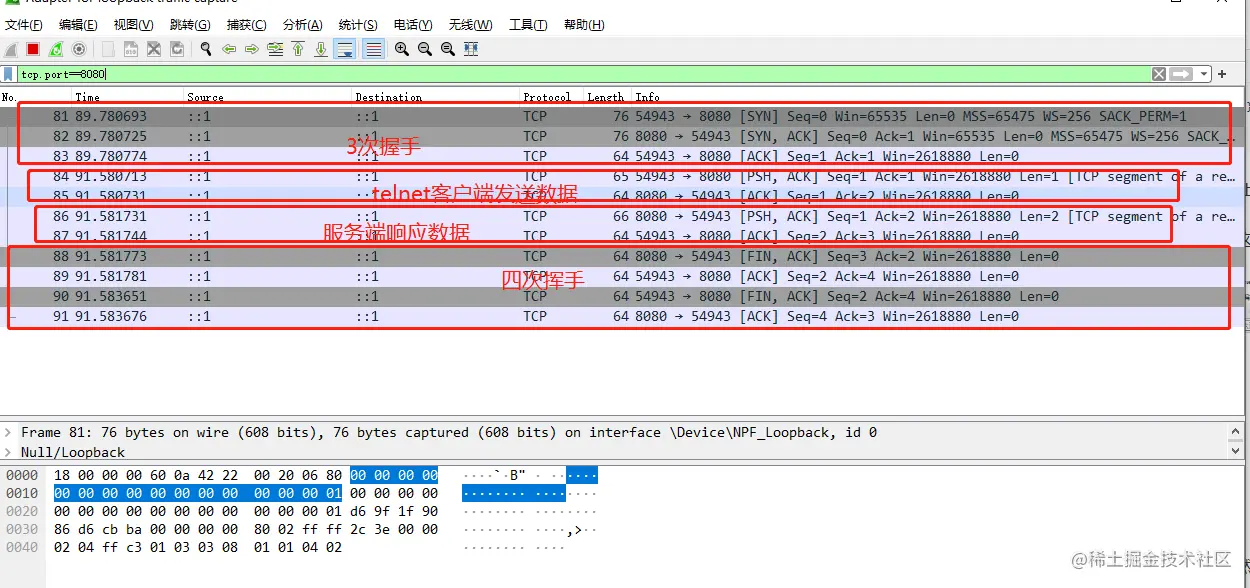This screenshot has width=1250, height=588.
Task: Sort by the Length column header
Action: [x=606, y=97]
